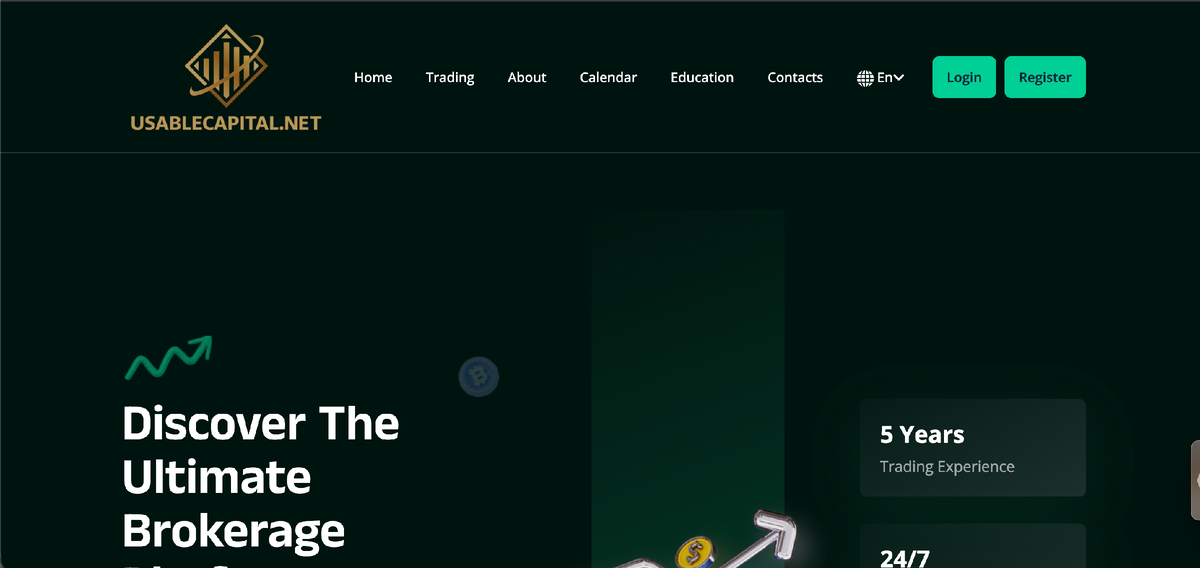The height and width of the screenshot is (568, 1200).
Task: Open the About page link
Action: (x=527, y=78)
